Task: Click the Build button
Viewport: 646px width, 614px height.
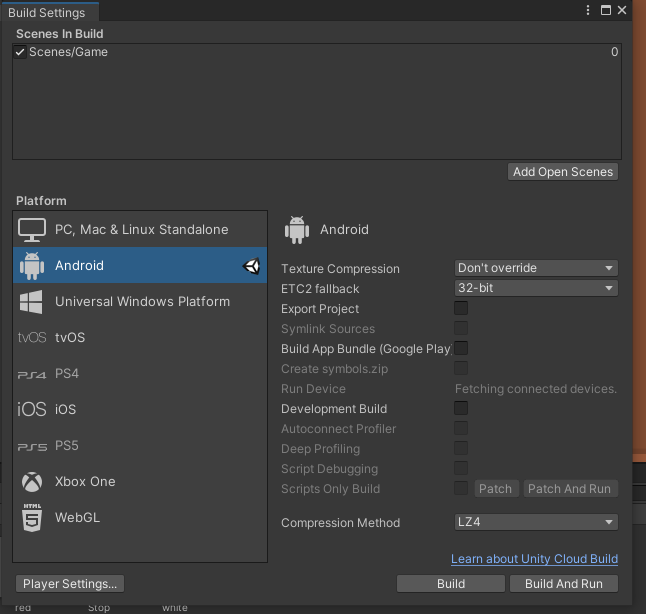Action: (451, 584)
